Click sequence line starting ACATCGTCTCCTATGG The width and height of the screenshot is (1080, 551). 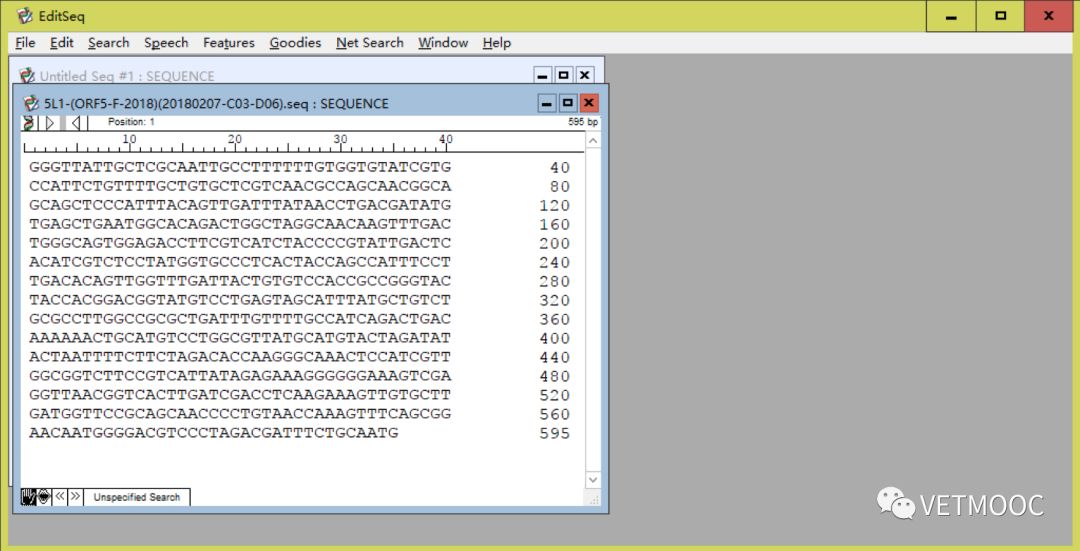[x=240, y=262]
